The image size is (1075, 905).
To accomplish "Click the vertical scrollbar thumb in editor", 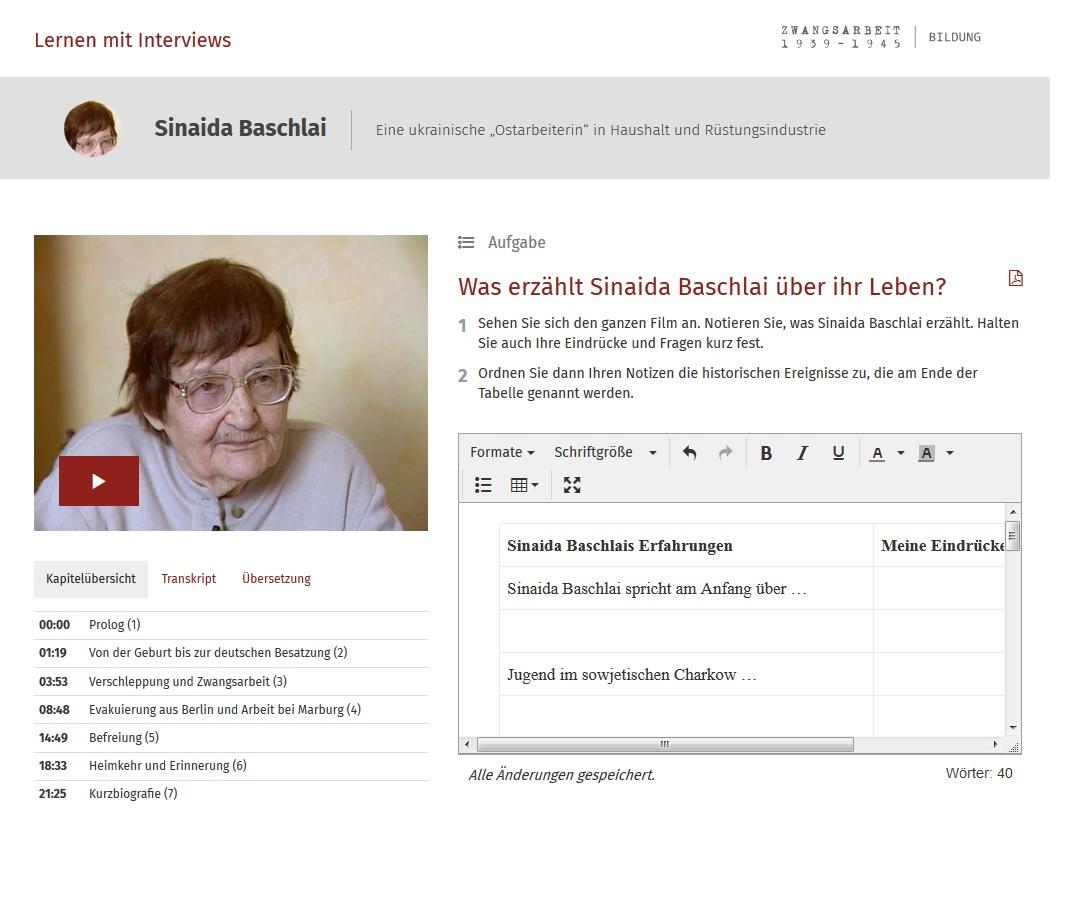I will [x=1013, y=536].
